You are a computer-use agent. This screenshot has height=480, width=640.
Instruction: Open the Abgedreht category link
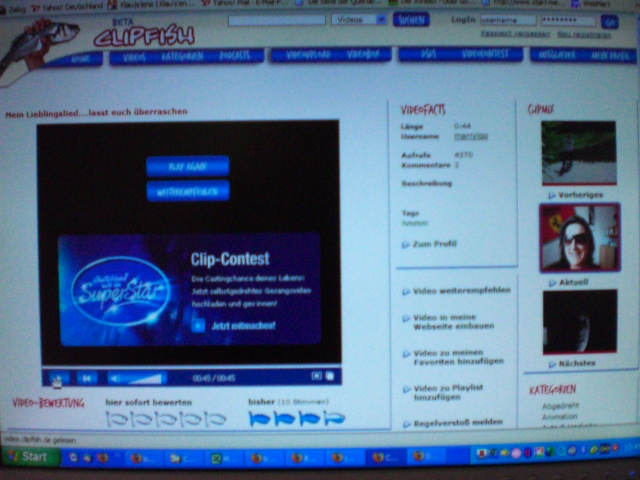pos(560,406)
